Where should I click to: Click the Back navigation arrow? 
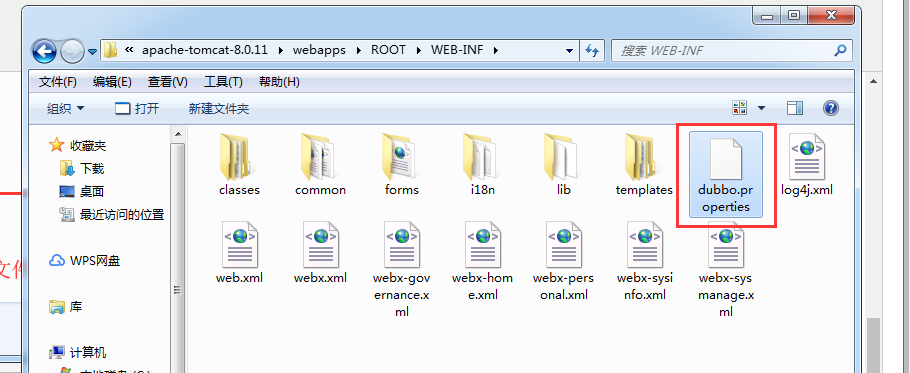(45, 51)
